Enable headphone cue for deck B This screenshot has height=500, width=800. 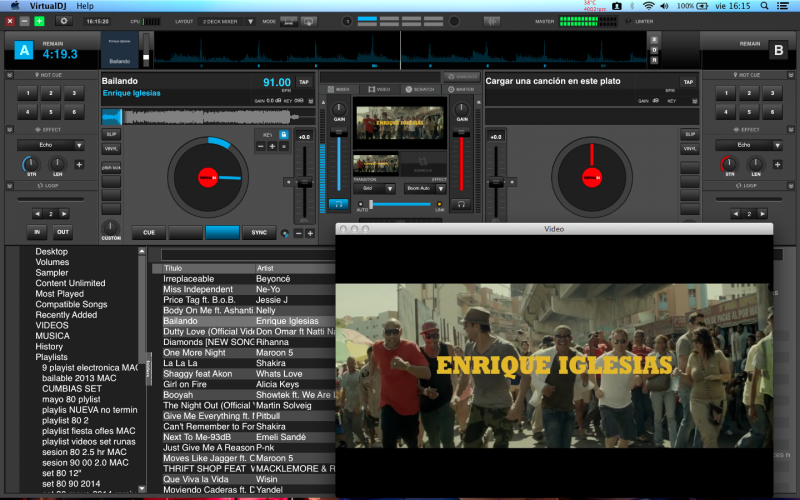click(x=461, y=205)
